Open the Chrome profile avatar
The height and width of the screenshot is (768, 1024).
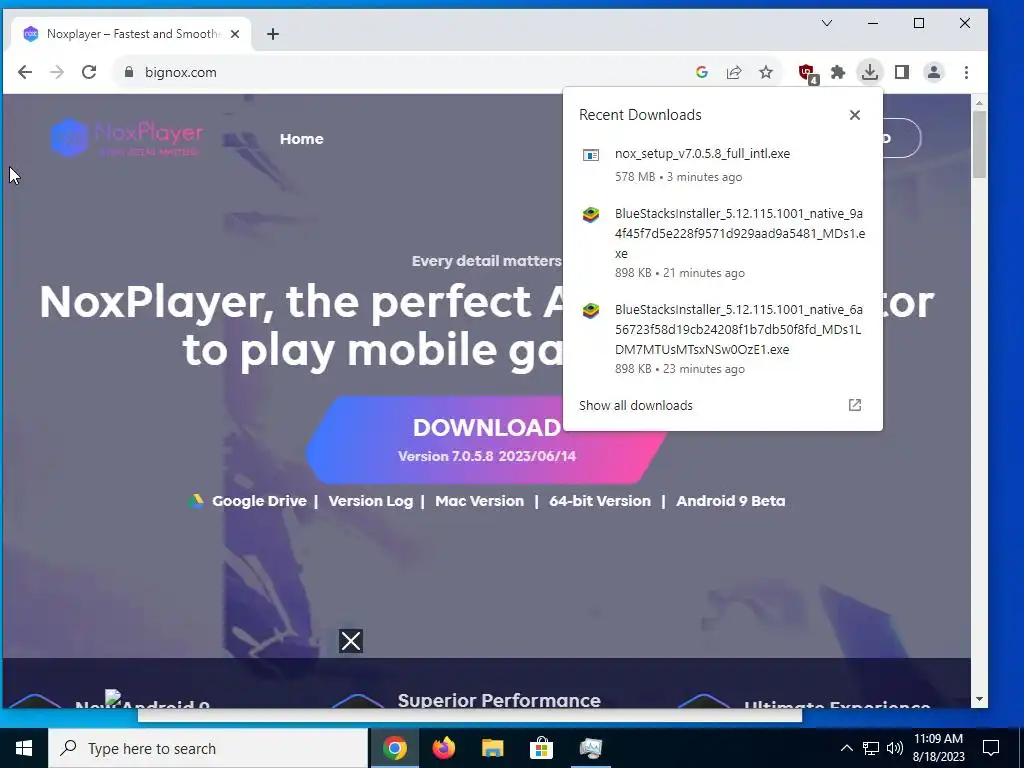(934, 72)
